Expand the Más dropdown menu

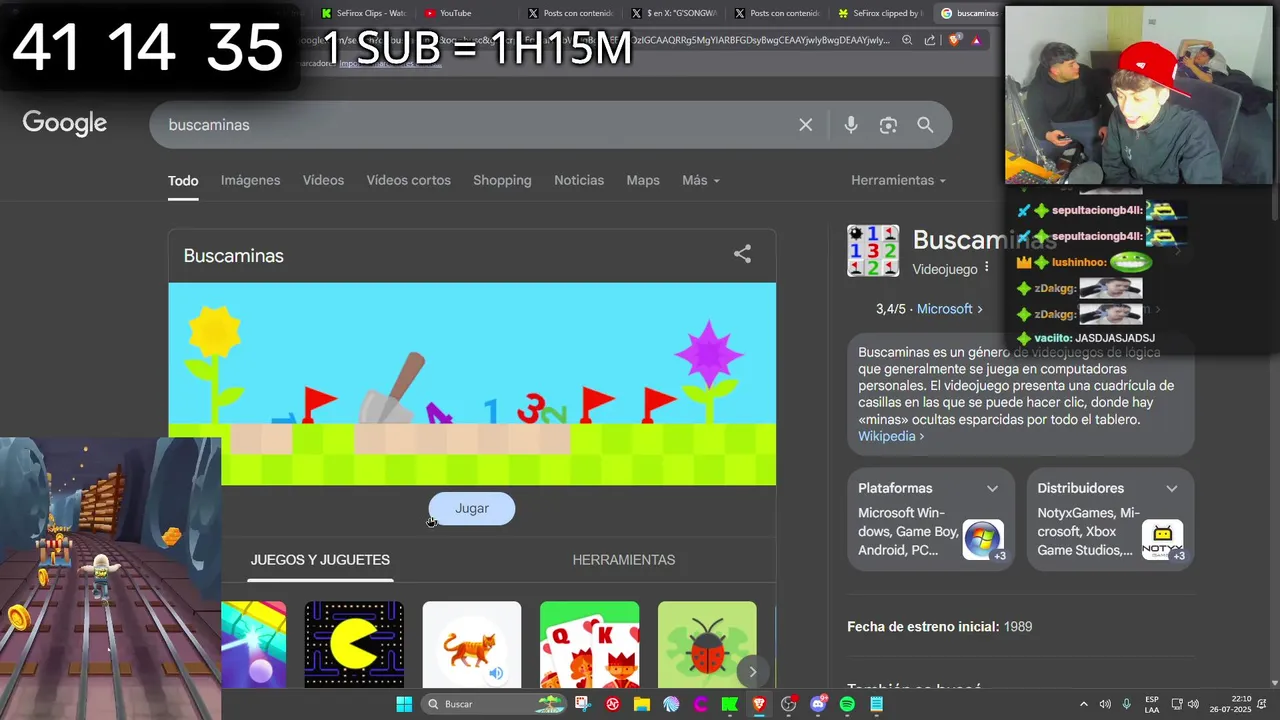click(700, 180)
